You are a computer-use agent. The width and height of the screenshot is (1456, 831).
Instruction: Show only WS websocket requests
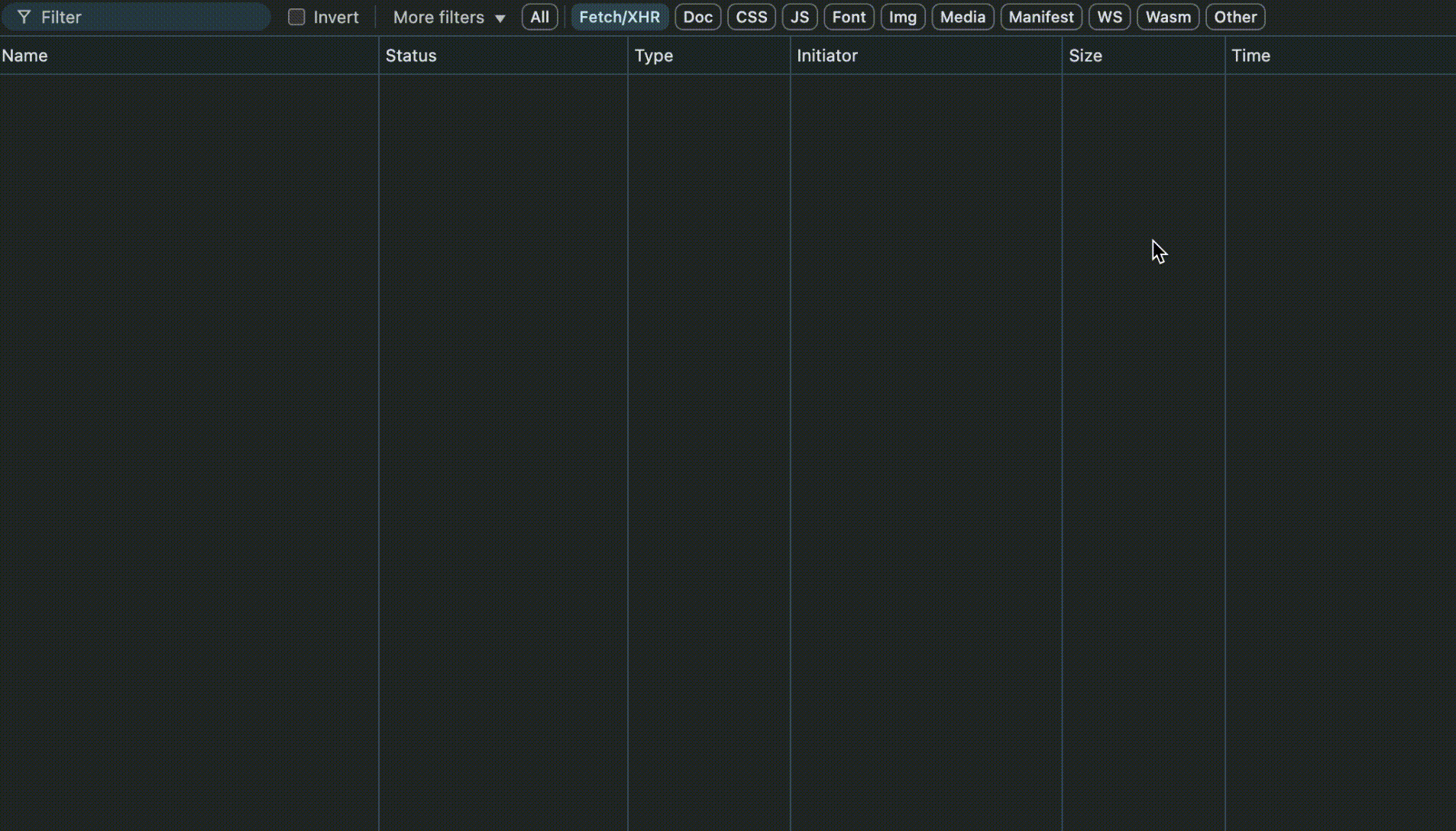tap(1109, 17)
